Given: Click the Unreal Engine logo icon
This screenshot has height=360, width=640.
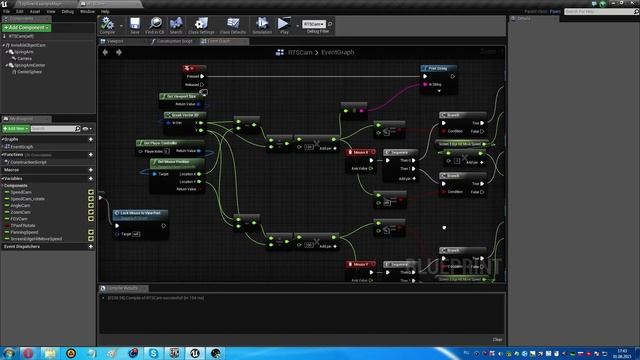Looking at the screenshot, I should [x=4, y=4].
